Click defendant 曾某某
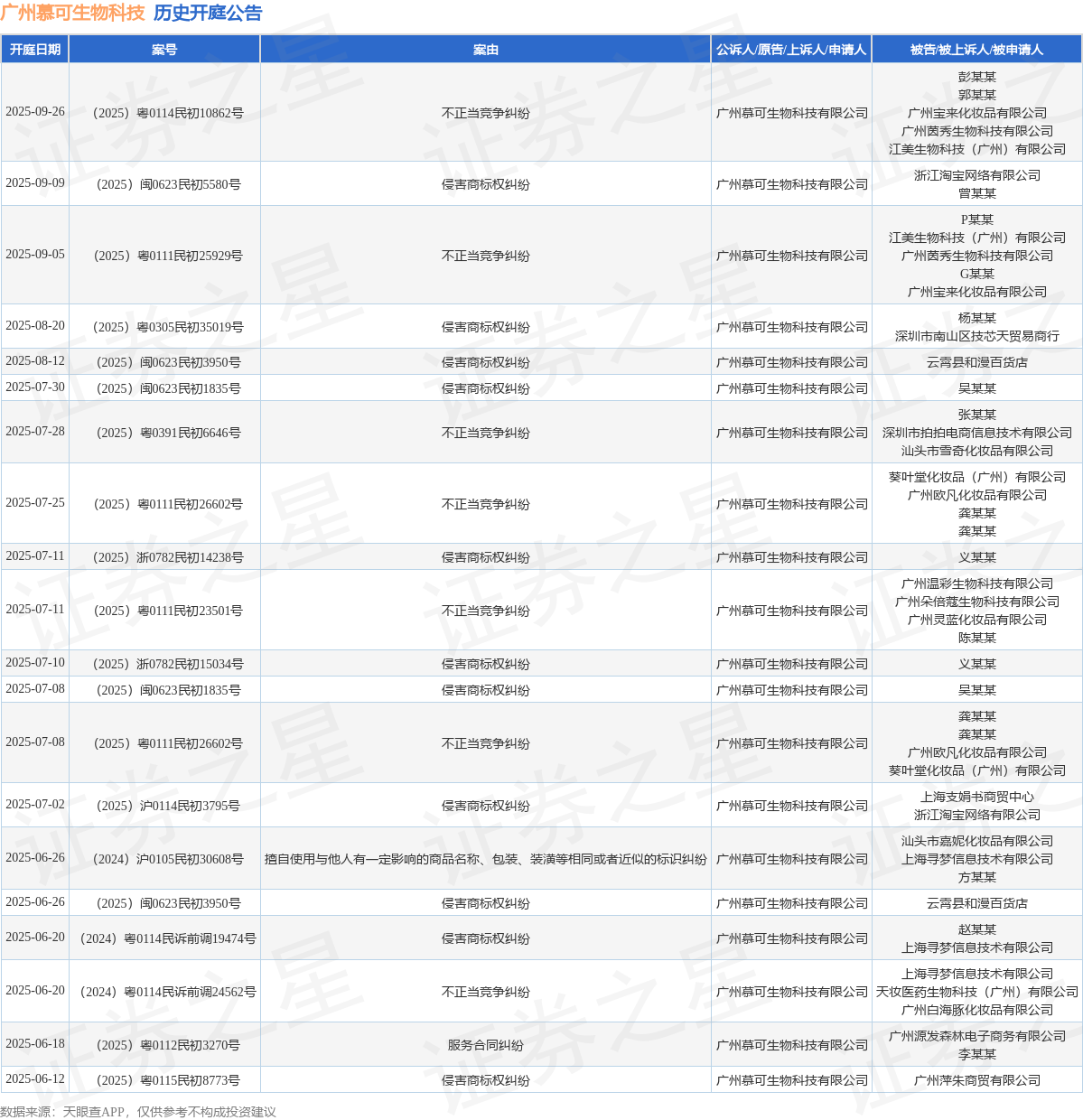The height and width of the screenshot is (1120, 1083). [977, 193]
